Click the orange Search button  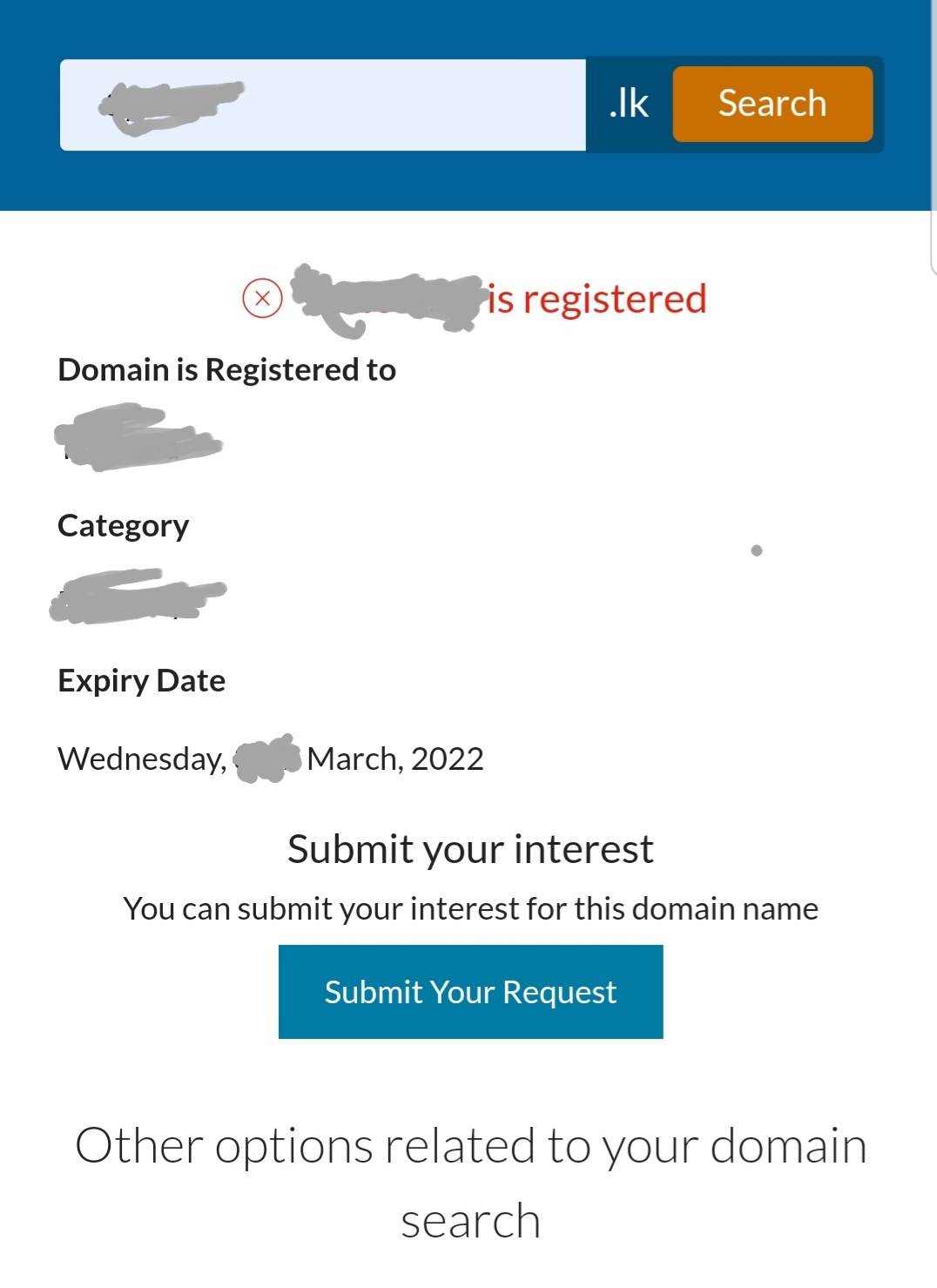tap(772, 104)
